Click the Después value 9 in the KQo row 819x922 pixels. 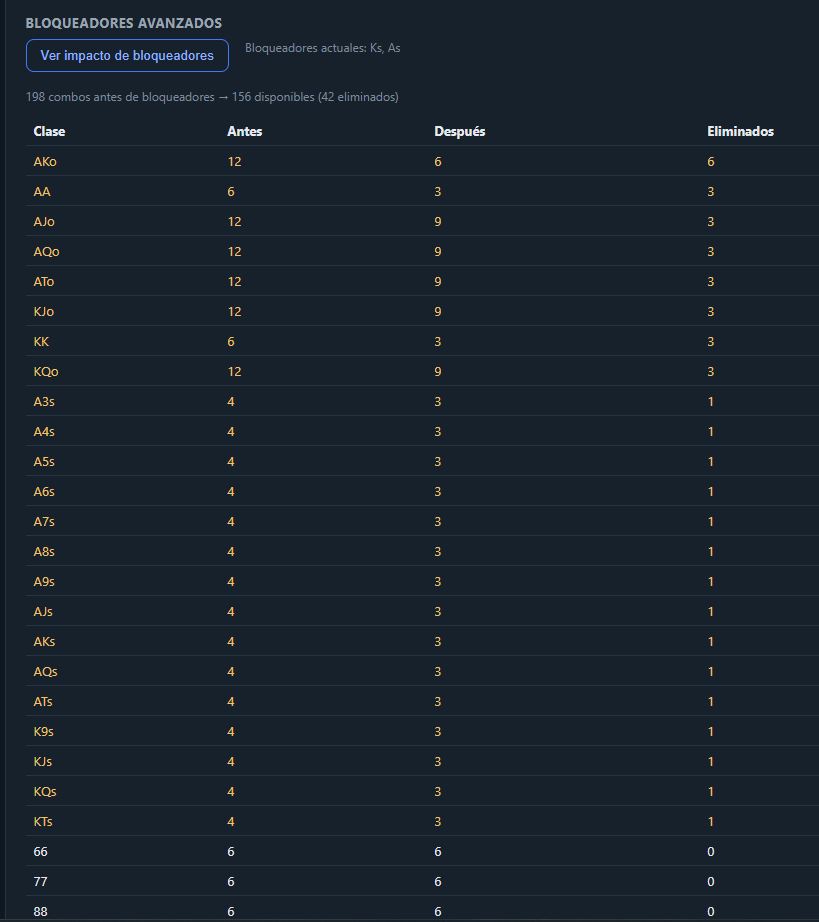tap(438, 372)
